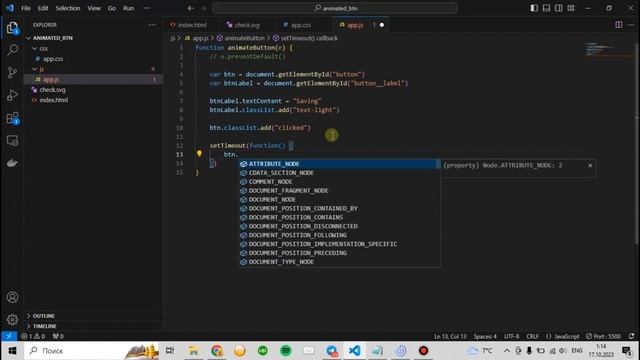Image resolution: width=640 pixels, height=360 pixels.
Task: Open Source Control view
Action: coord(12,73)
